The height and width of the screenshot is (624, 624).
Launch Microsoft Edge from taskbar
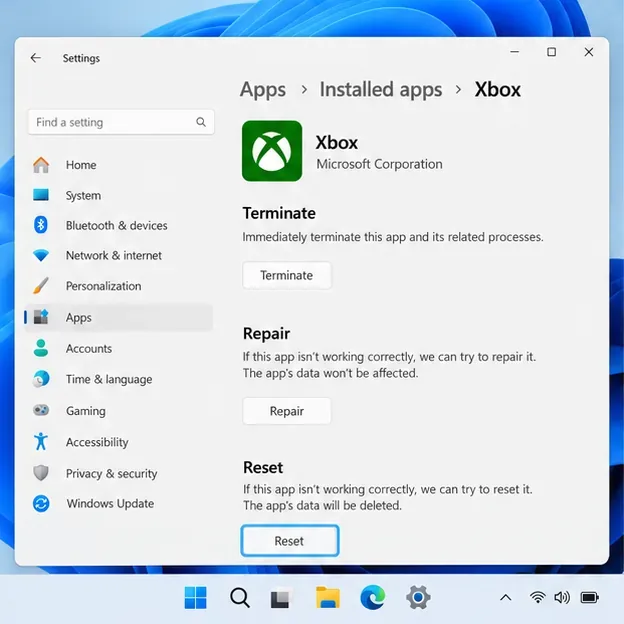pos(372,597)
